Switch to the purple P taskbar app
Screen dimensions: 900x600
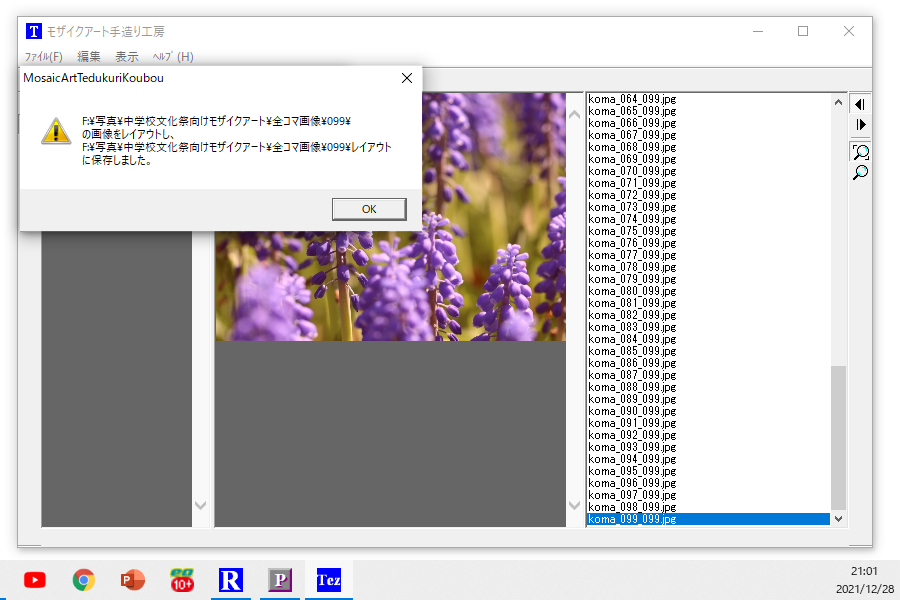[280, 580]
